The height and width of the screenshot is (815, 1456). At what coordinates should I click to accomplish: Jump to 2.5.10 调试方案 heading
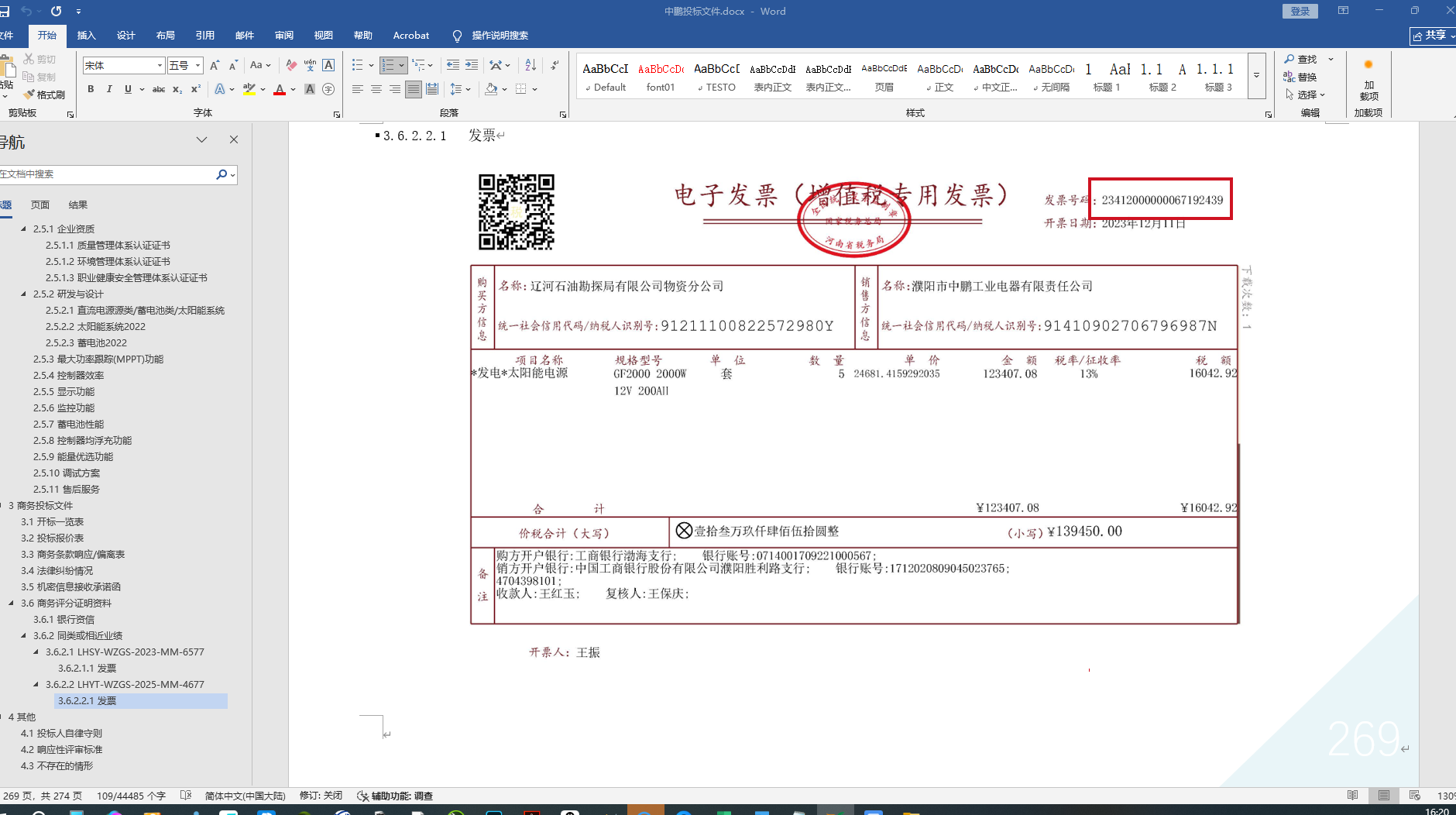[x=67, y=473]
